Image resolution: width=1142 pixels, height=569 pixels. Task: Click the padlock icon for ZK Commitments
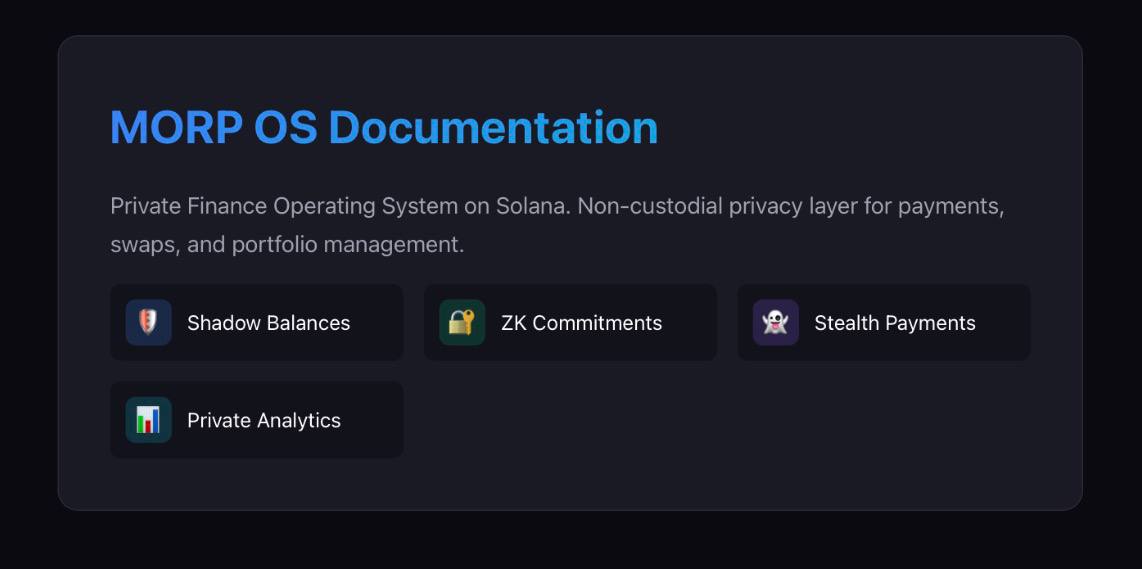(x=462, y=322)
